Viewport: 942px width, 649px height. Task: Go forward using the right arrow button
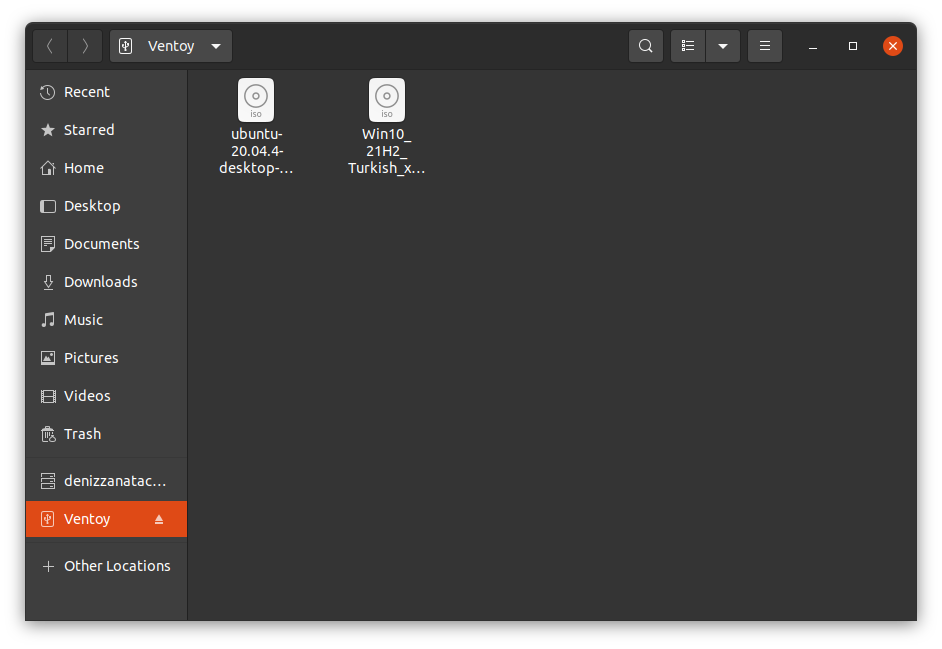click(85, 46)
